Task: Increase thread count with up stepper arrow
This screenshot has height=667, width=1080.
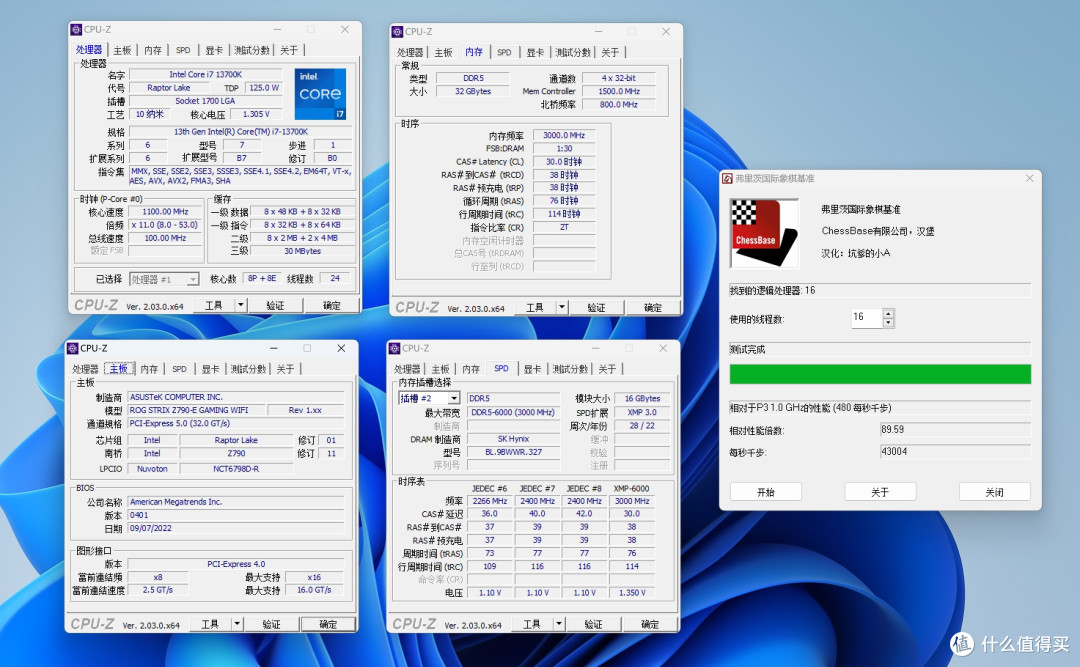Action: 889,314
